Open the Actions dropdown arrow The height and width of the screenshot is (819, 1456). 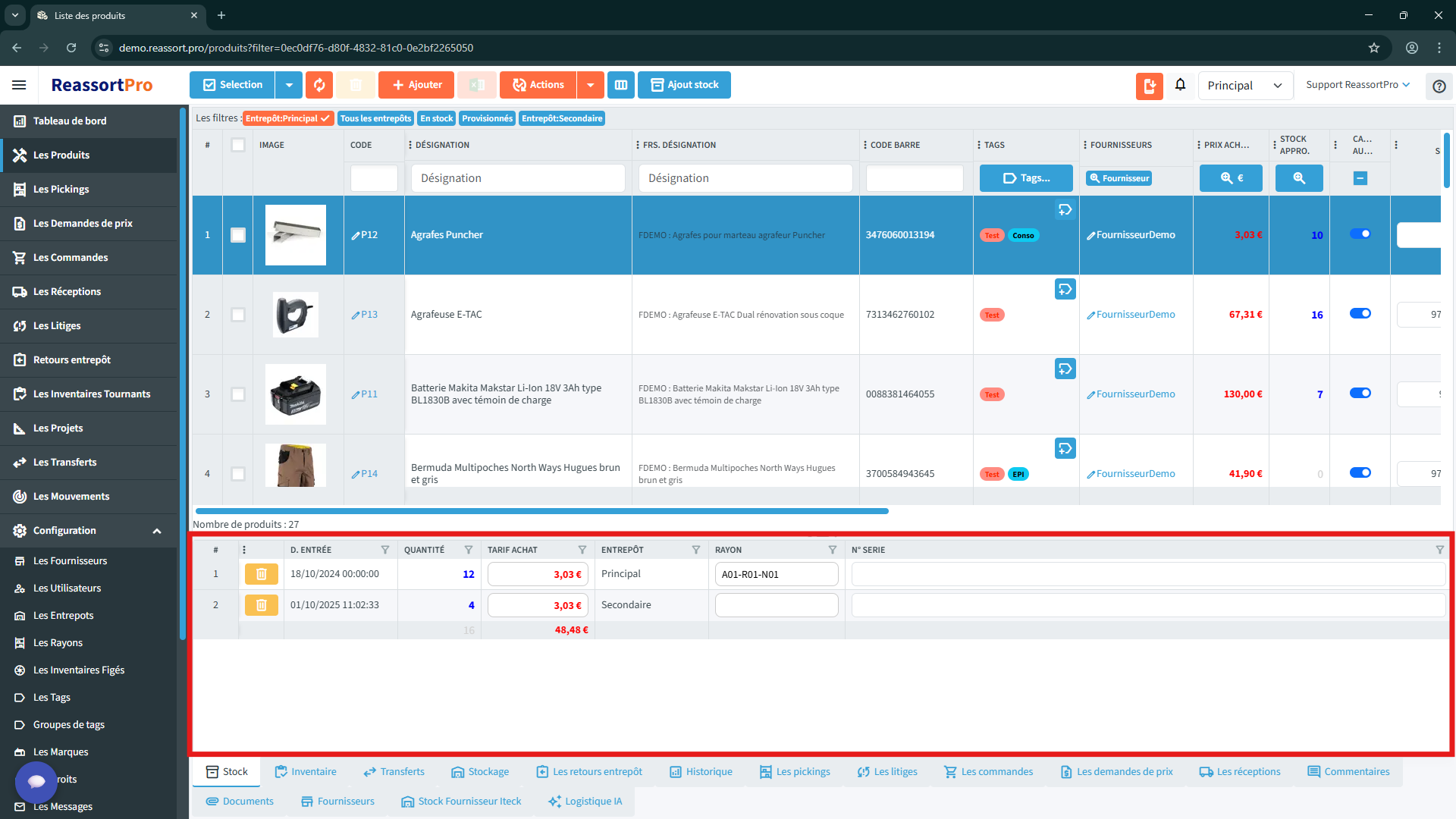click(590, 84)
